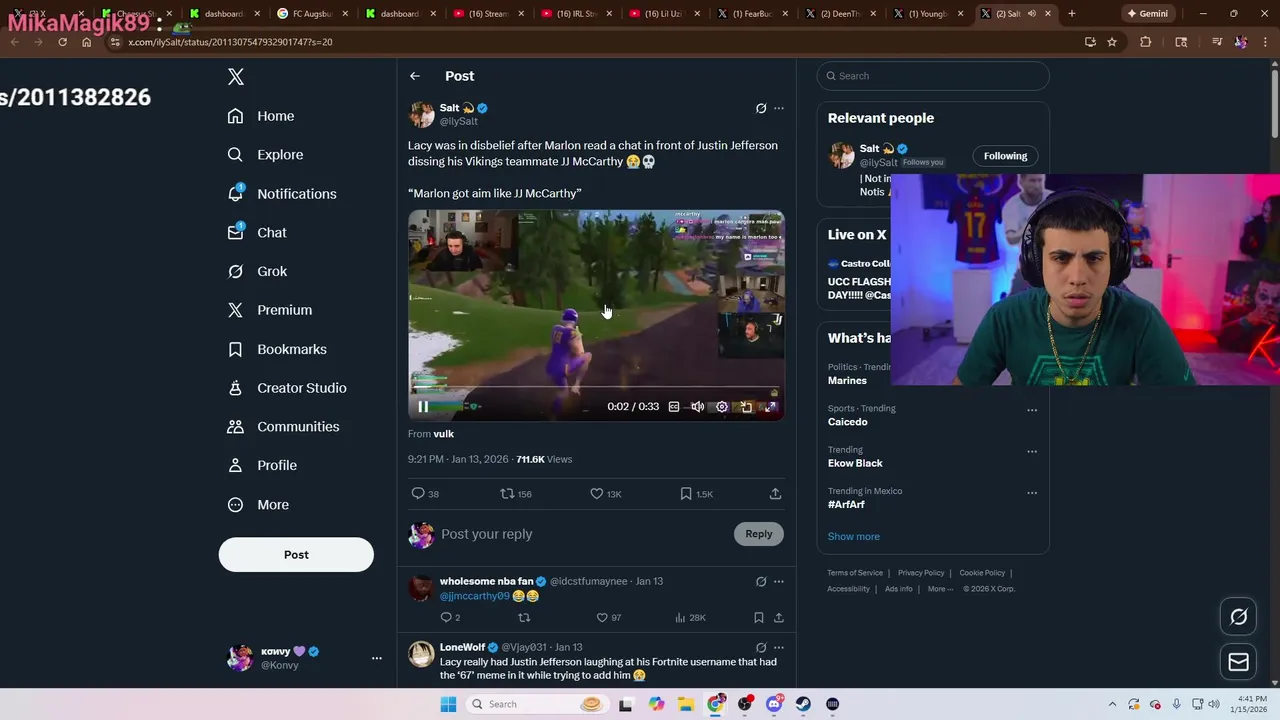Open account menu dots next to Konvy
1280x720 pixels.
(x=377, y=658)
